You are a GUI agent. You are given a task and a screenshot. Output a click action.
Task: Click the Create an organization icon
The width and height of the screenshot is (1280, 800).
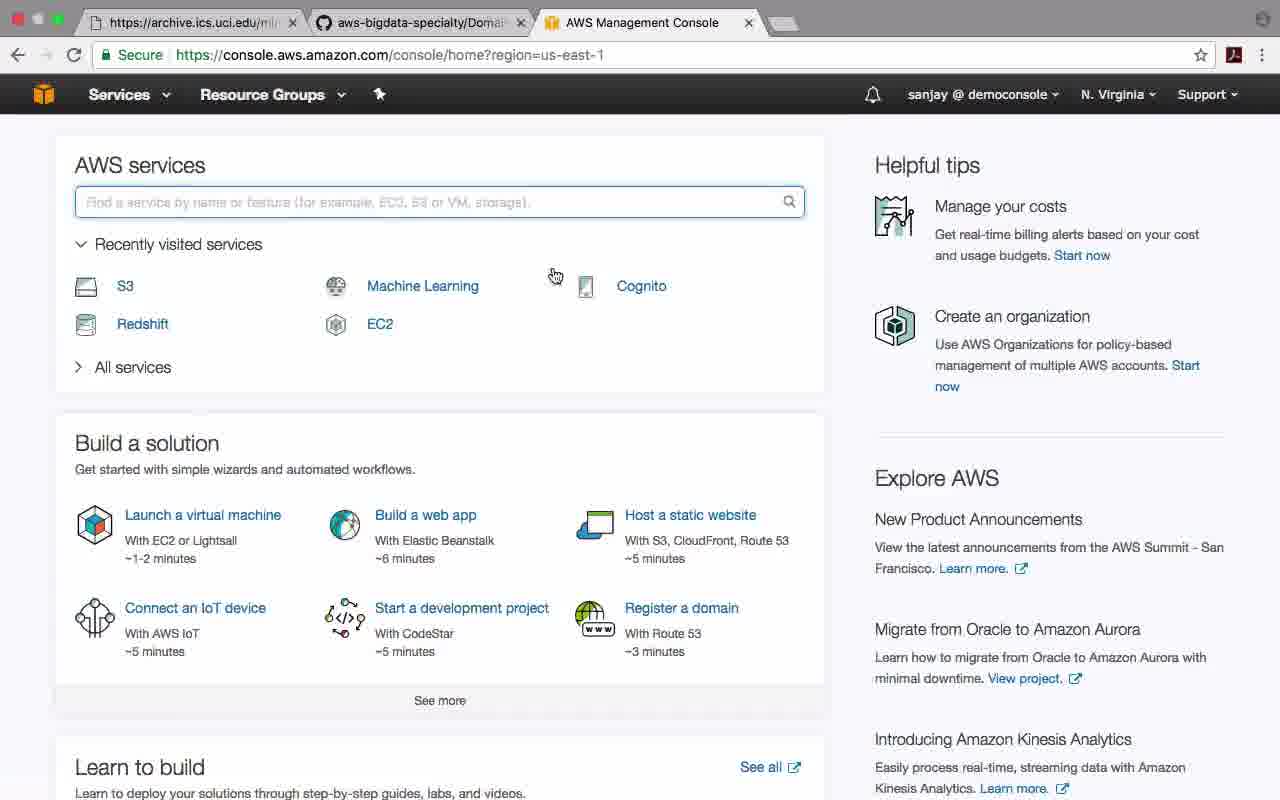[x=895, y=326]
